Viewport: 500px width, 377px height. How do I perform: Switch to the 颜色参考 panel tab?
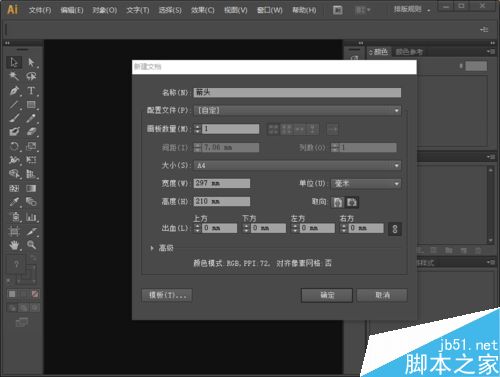[x=409, y=52]
